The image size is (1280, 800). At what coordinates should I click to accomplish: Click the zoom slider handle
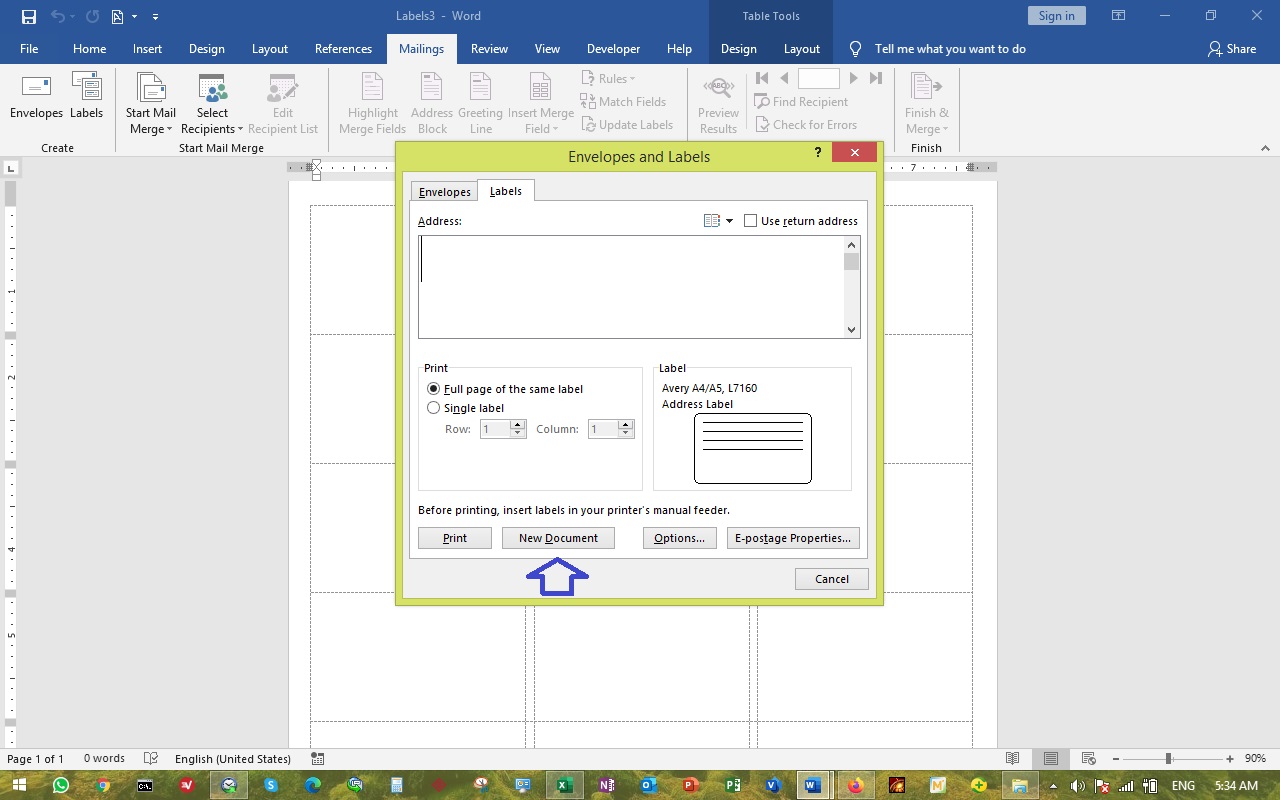pyautogui.click(x=1168, y=759)
